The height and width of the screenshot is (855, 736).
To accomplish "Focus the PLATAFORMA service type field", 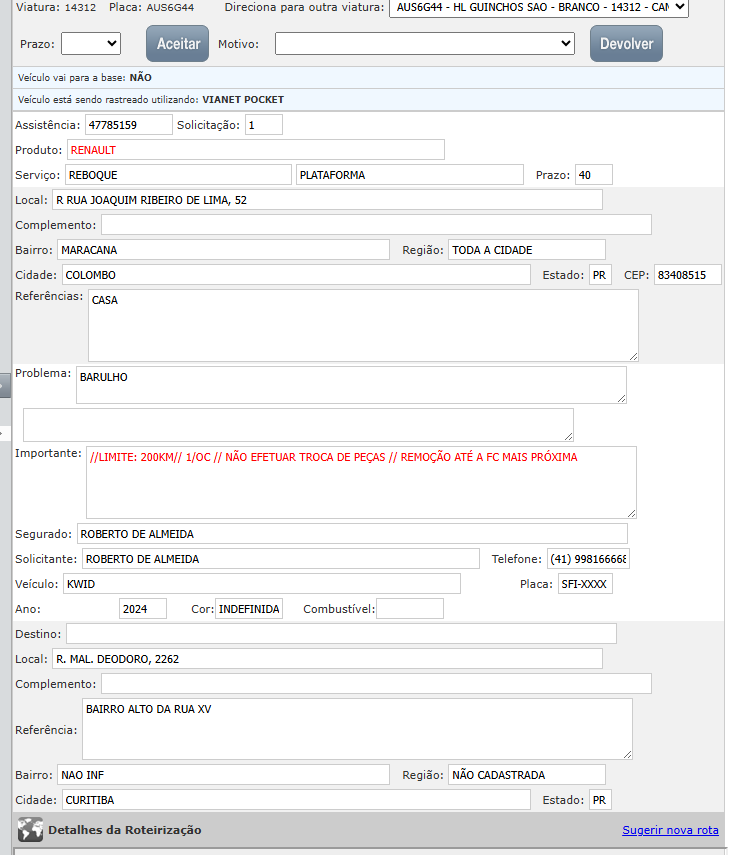I will 409,175.
